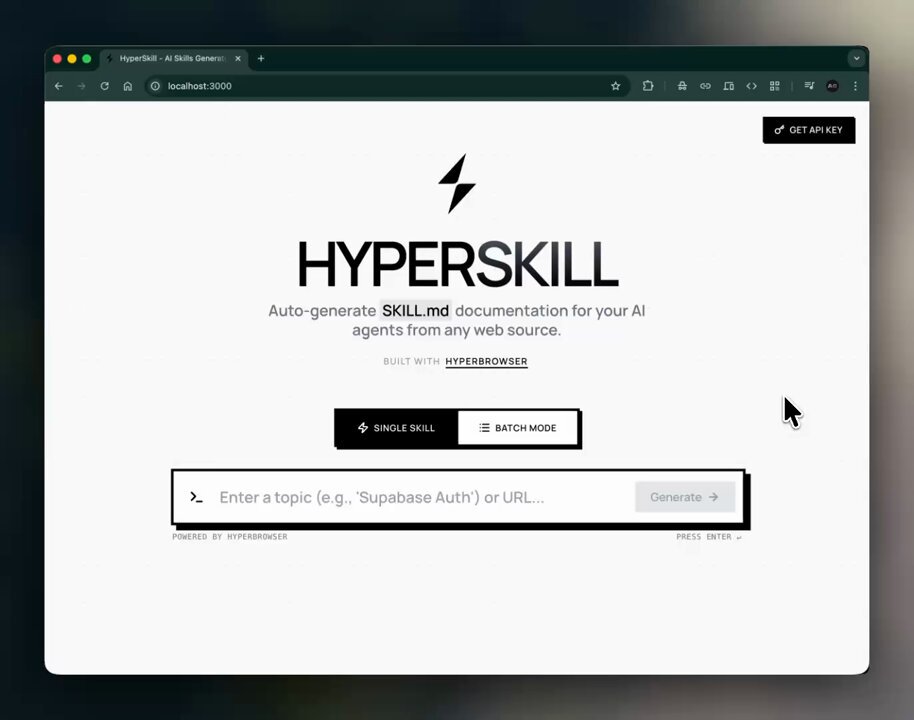The width and height of the screenshot is (914, 720).
Task: Select the HyperSkill - AI Skills Generator tab
Action: coord(173,58)
